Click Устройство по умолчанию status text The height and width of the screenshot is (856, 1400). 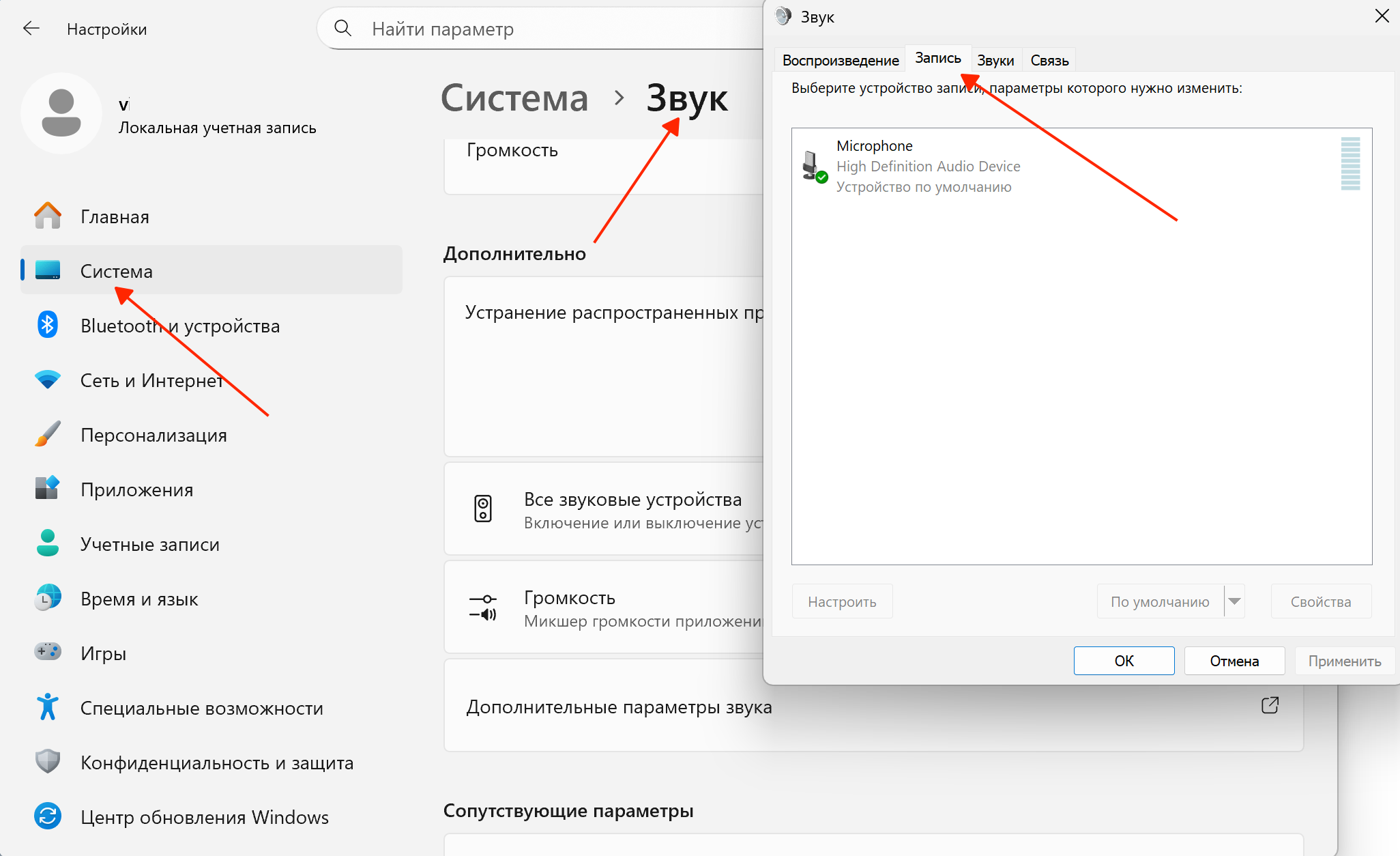point(924,187)
